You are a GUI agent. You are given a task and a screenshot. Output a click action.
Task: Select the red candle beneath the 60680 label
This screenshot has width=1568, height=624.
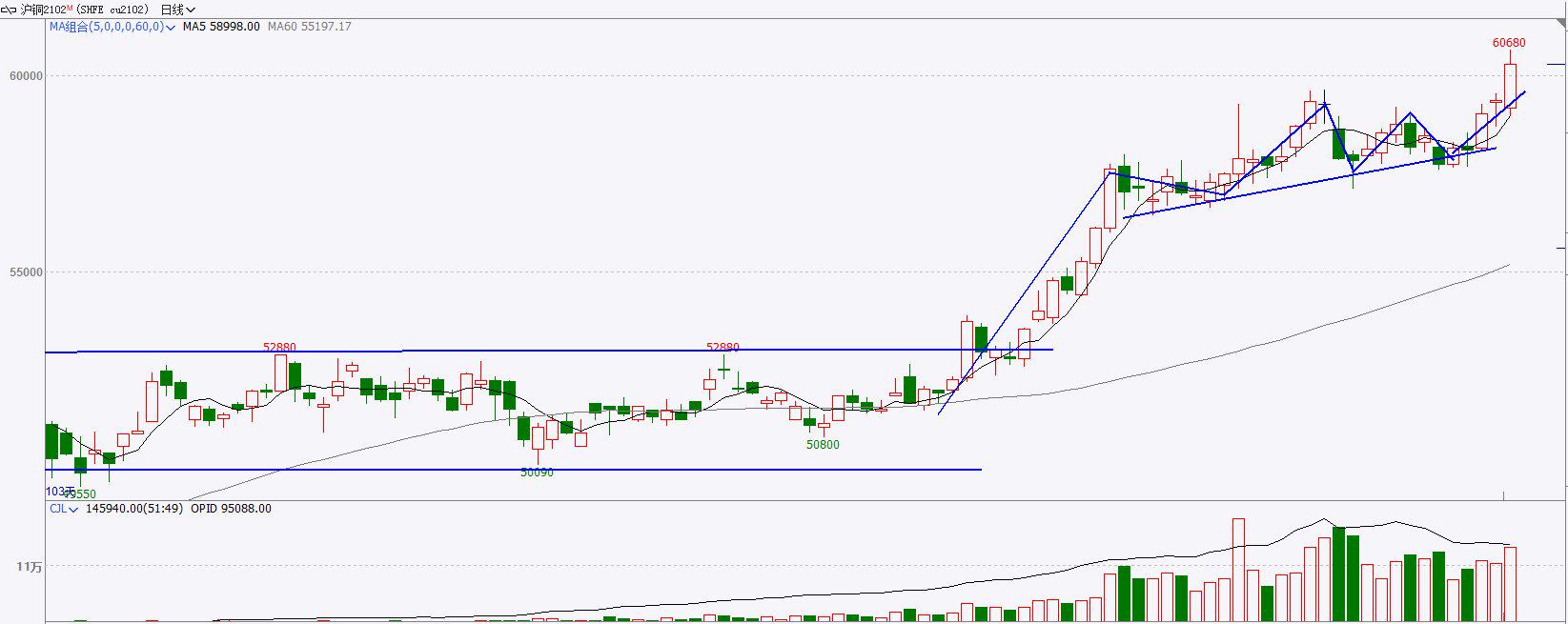click(1510, 81)
